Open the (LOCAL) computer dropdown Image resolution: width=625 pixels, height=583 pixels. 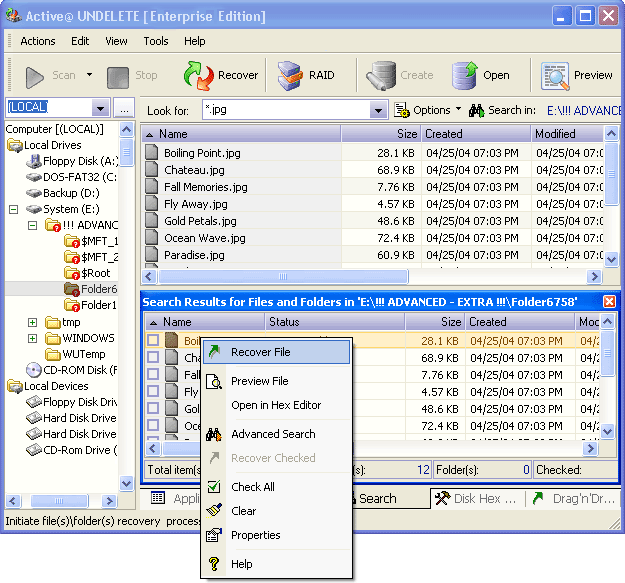tap(100, 108)
